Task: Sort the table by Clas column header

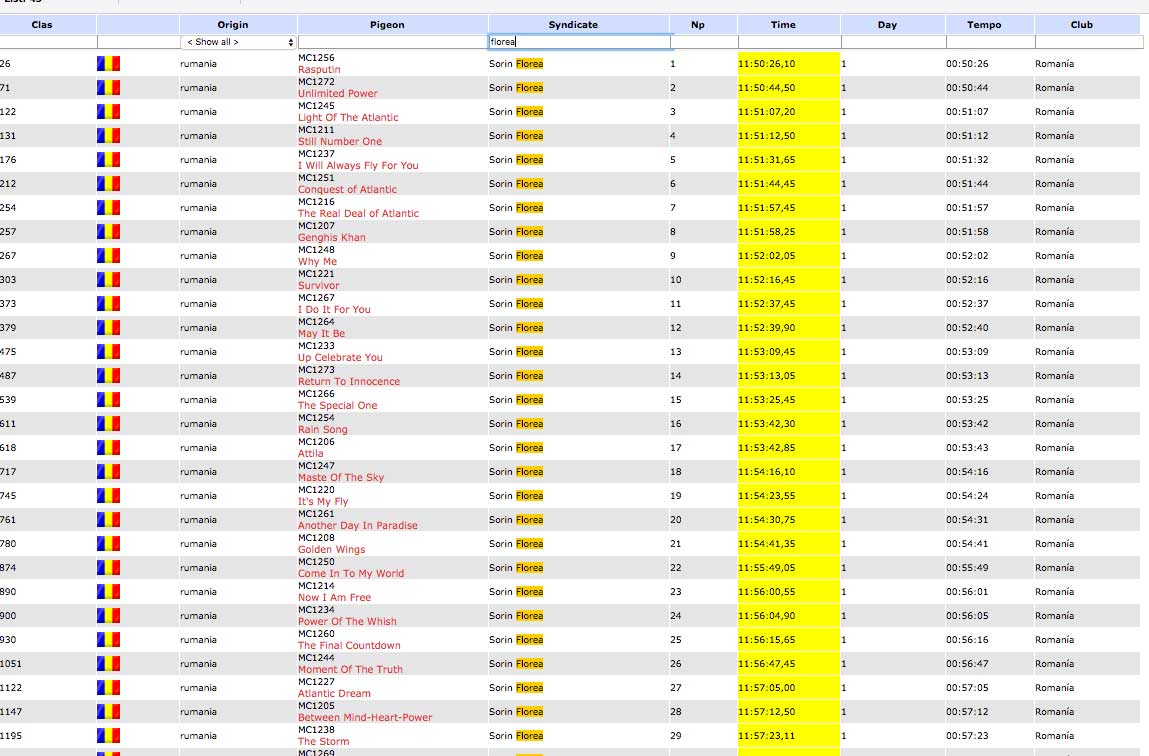Action: pyautogui.click(x=42, y=25)
